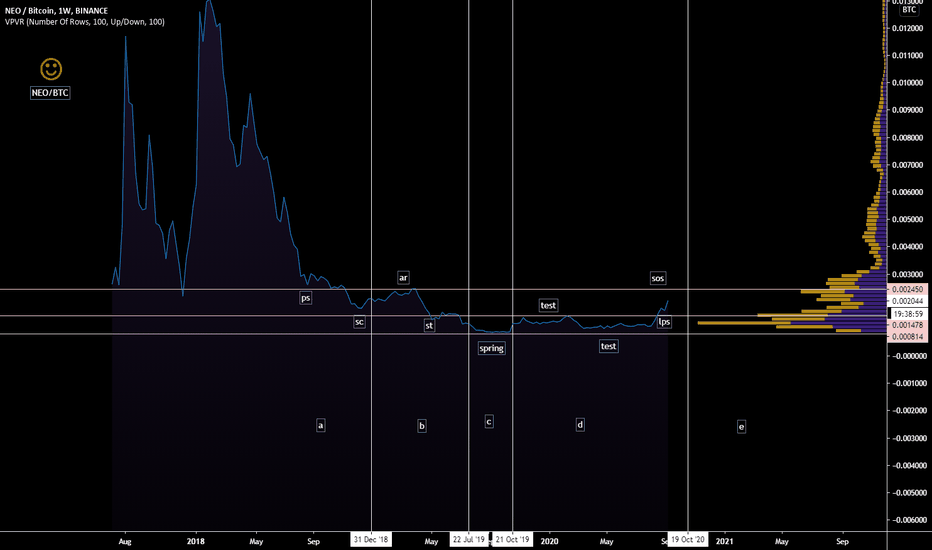Screen dimensions: 932x550
Task: Select the 'test' label below the price line
Action: coord(608,346)
